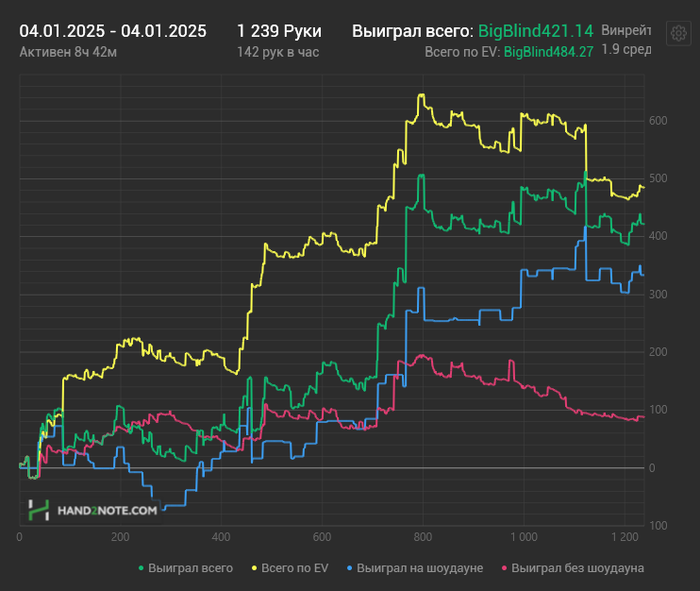Click the '500' y-axis label
The image size is (700, 591).
point(658,178)
